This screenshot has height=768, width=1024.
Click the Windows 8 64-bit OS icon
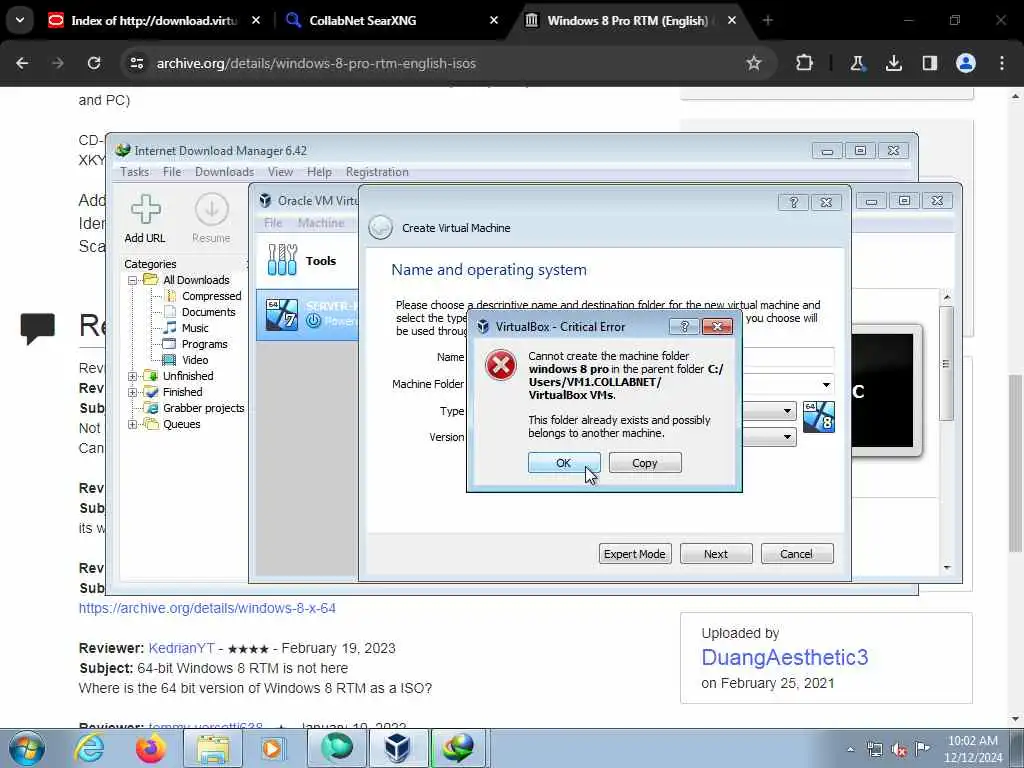818,417
